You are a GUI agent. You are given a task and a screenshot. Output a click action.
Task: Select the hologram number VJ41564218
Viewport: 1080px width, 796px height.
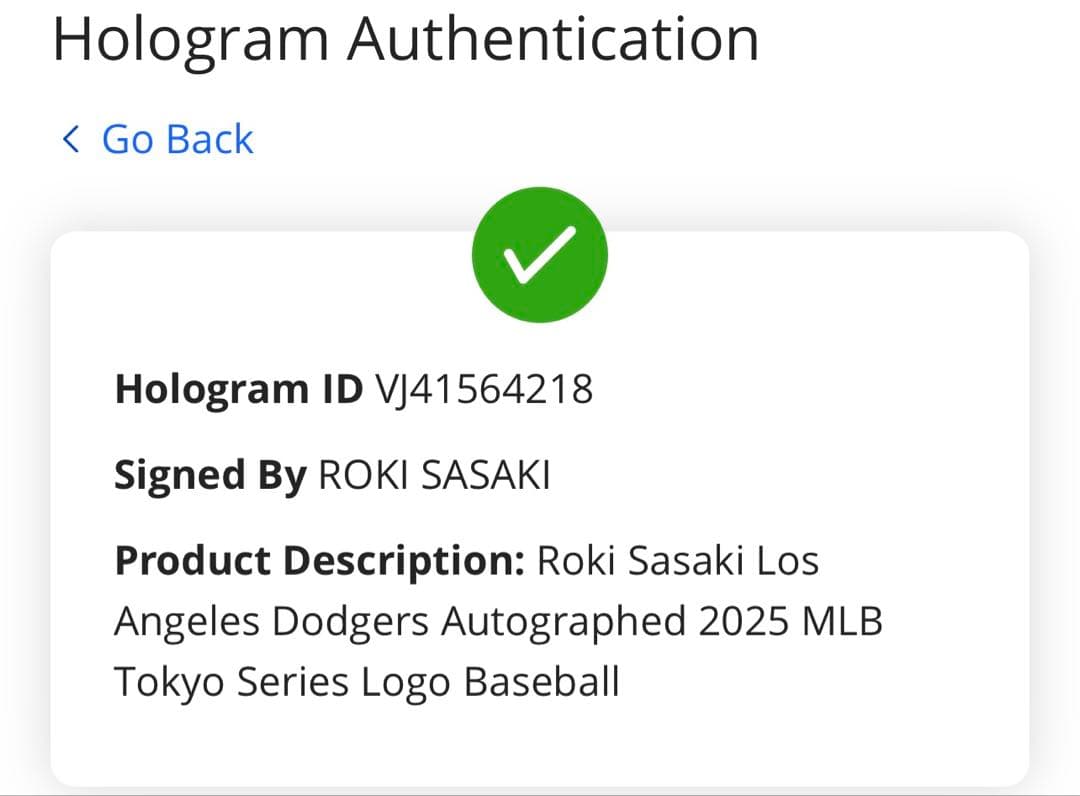point(484,389)
